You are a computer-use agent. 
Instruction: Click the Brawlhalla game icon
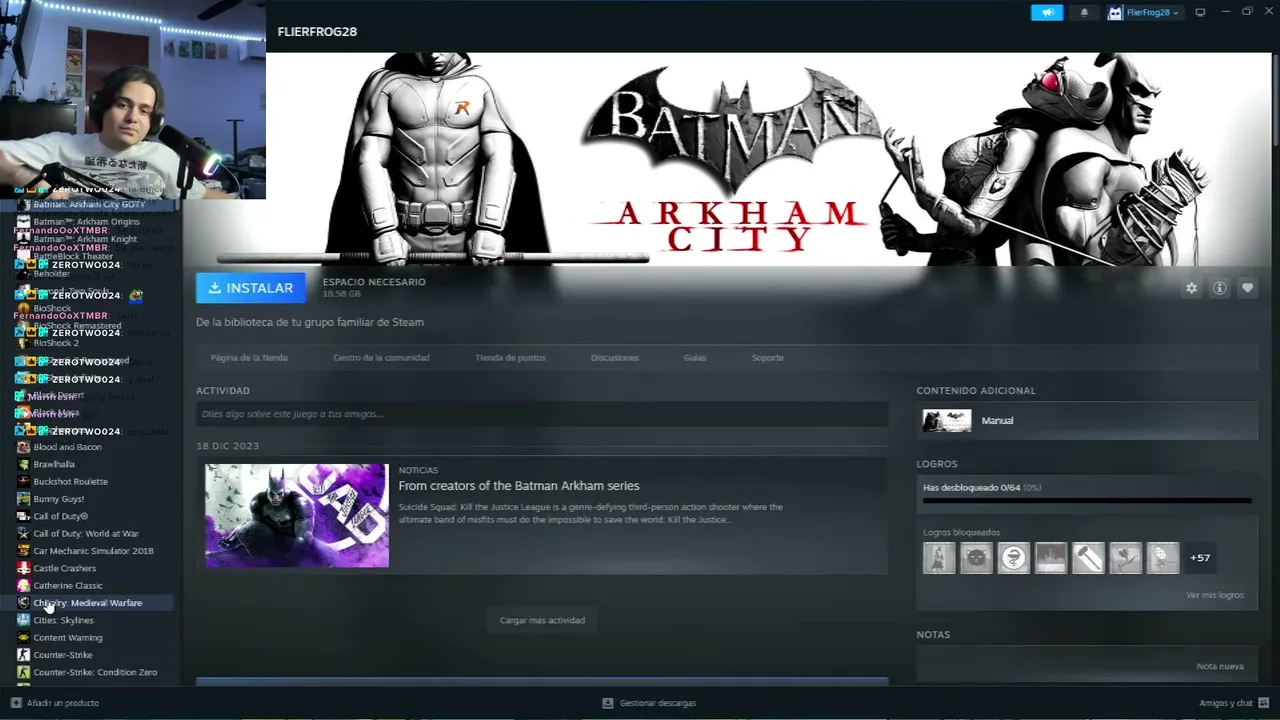(x=23, y=464)
